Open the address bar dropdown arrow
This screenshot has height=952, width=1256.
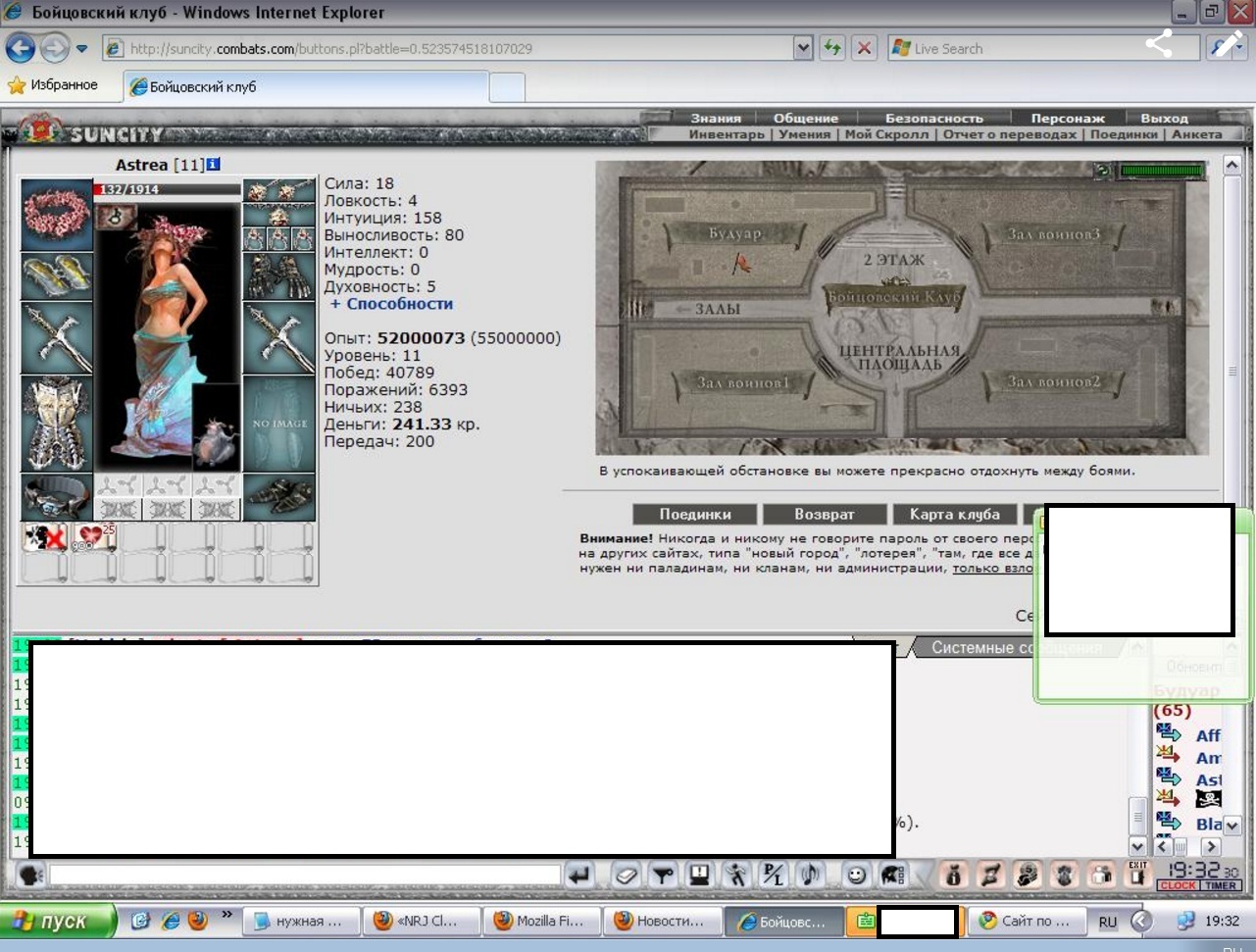pos(803,48)
